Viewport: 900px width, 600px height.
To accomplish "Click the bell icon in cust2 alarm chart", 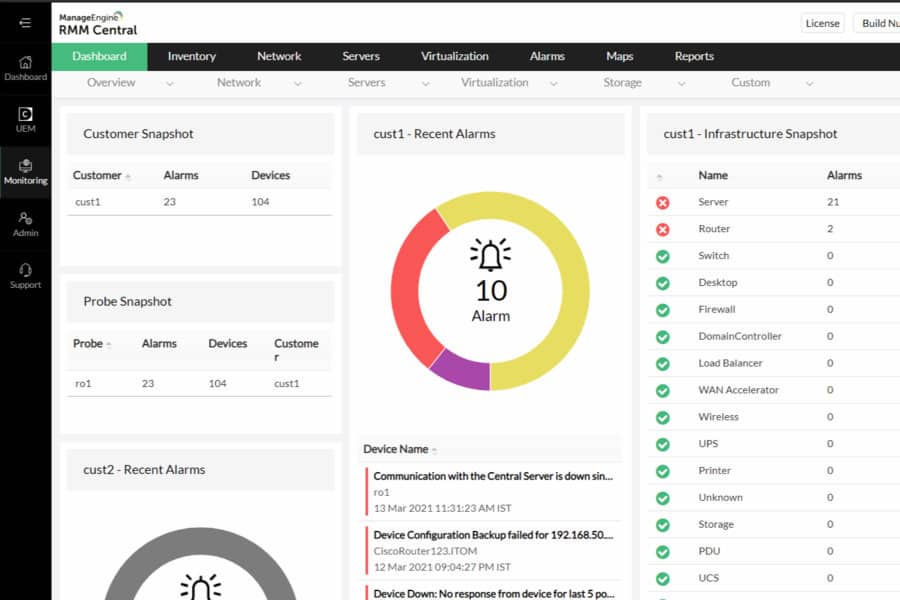I will pos(200,587).
